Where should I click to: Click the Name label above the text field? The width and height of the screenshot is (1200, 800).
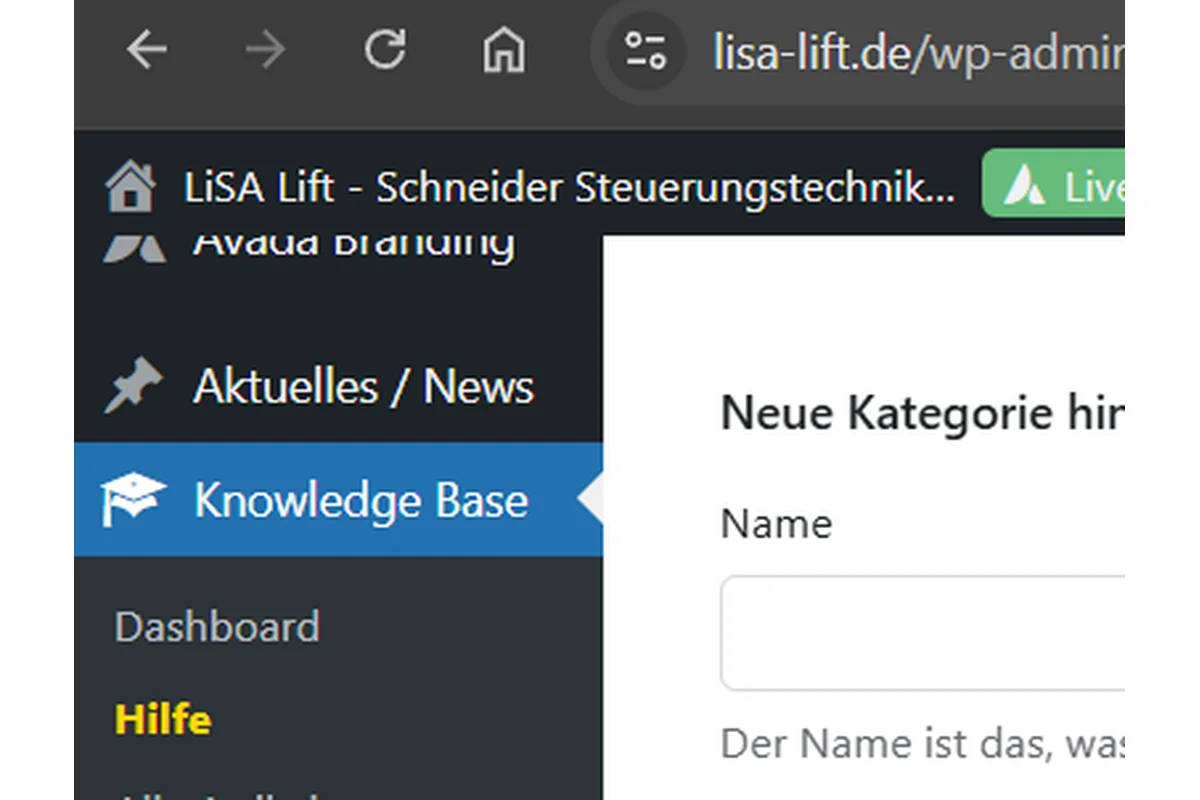[775, 523]
